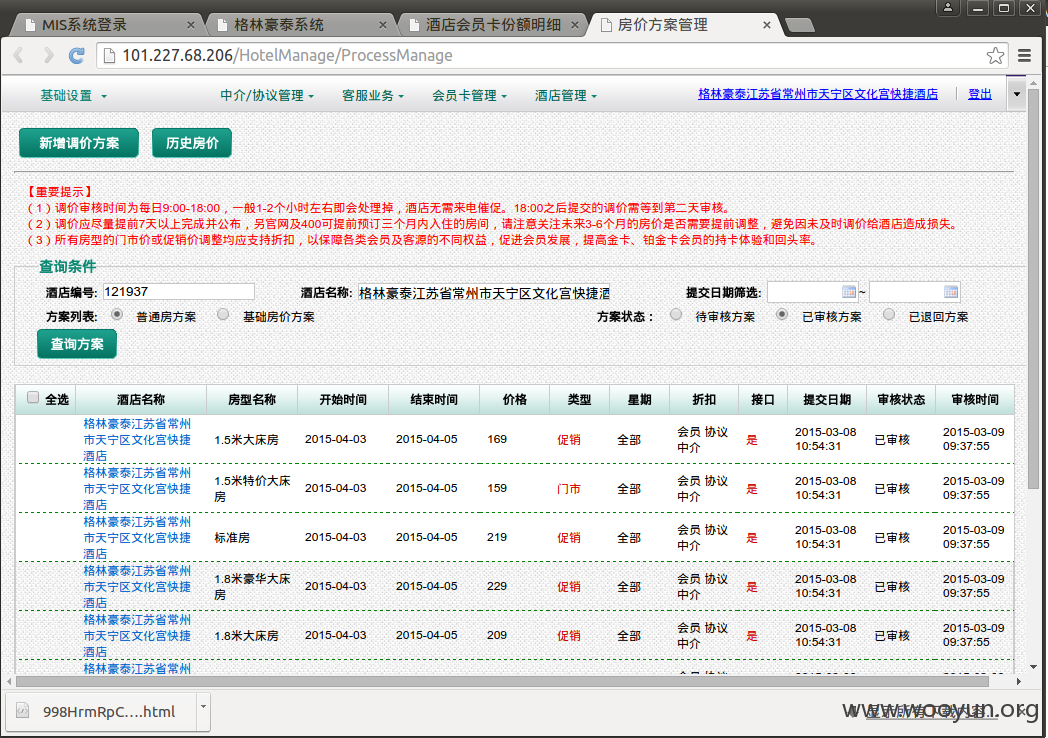1048x738 pixels.
Task: Select the 房价方案管理 tab
Action: (683, 25)
